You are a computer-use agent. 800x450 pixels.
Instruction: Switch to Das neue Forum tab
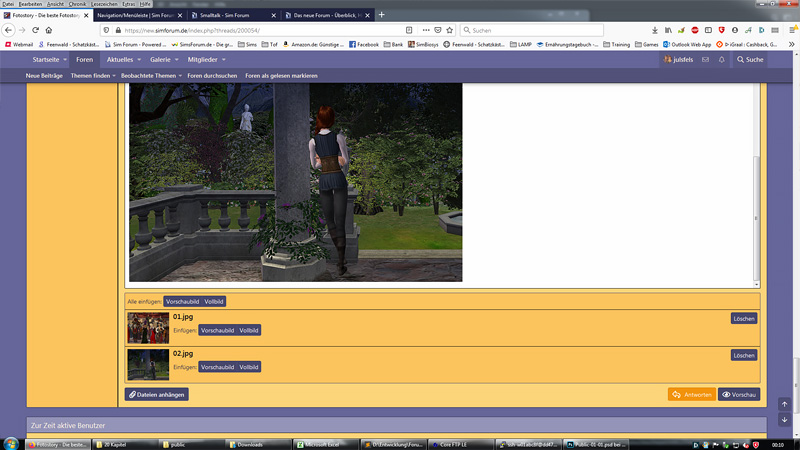pos(322,15)
